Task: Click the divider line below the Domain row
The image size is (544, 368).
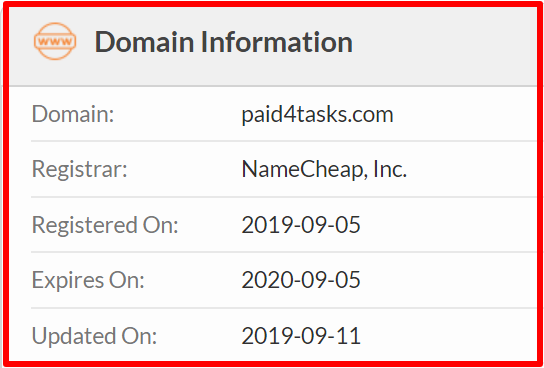Action: pyautogui.click(x=283, y=141)
